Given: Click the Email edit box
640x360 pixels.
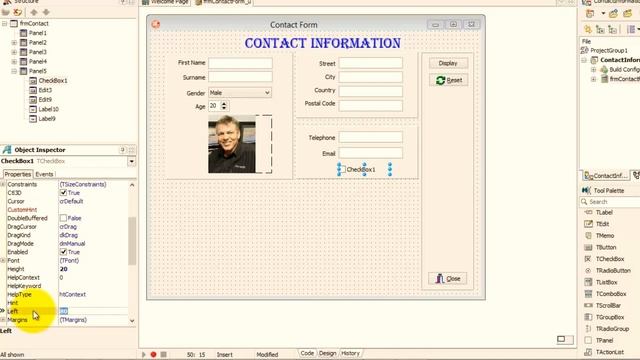Looking at the screenshot, I should (x=371, y=153).
